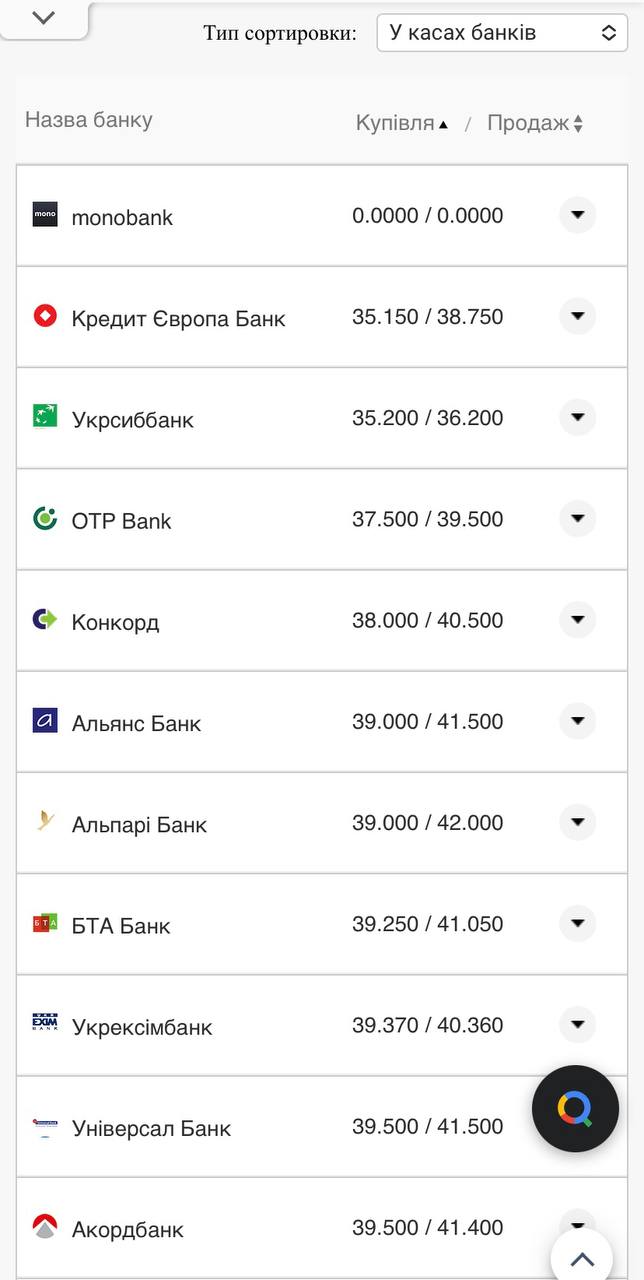Collapse the panel using top-left chevron

42,16
